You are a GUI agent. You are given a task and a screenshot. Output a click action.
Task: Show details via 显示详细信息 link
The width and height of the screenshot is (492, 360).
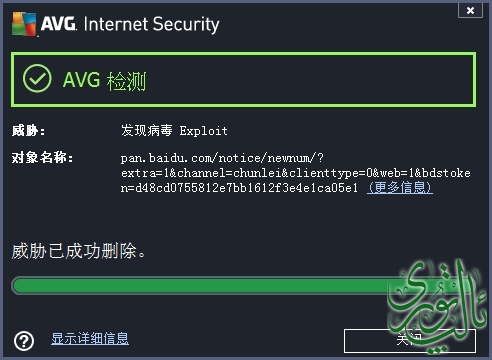coord(90,339)
